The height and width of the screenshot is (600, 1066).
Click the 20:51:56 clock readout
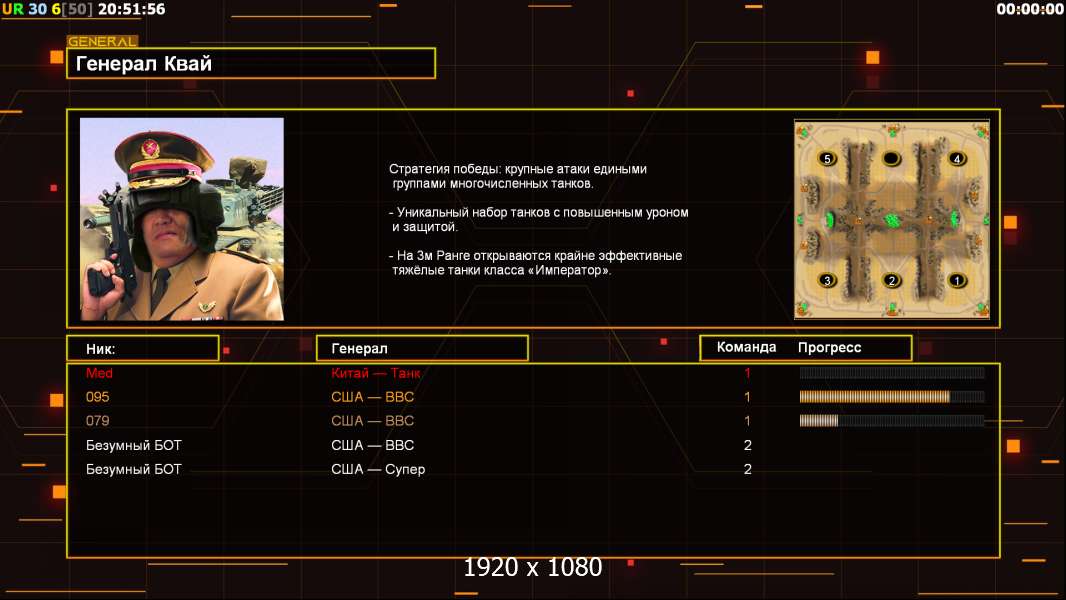131,9
